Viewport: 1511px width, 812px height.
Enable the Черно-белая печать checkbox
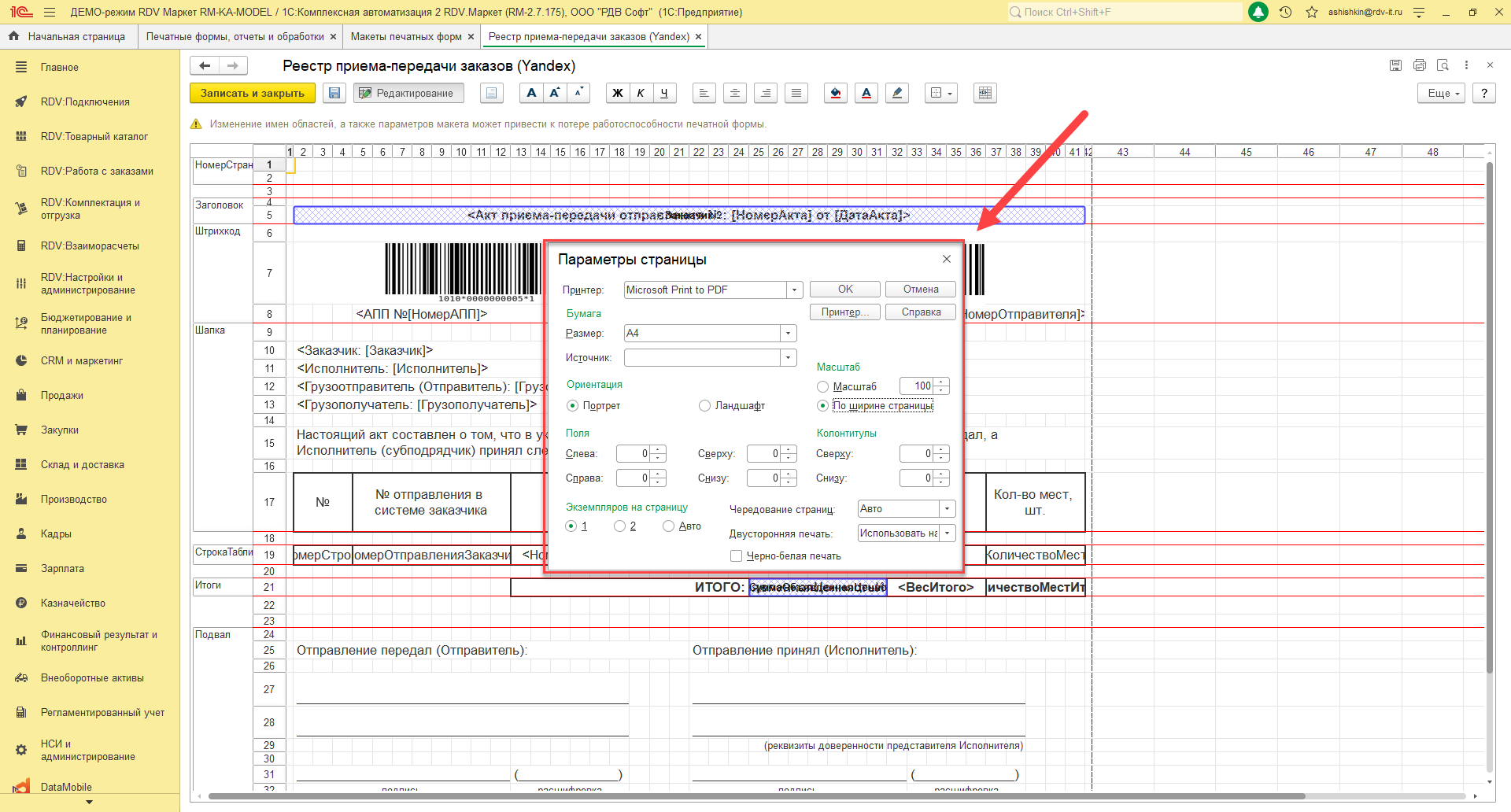(x=737, y=556)
